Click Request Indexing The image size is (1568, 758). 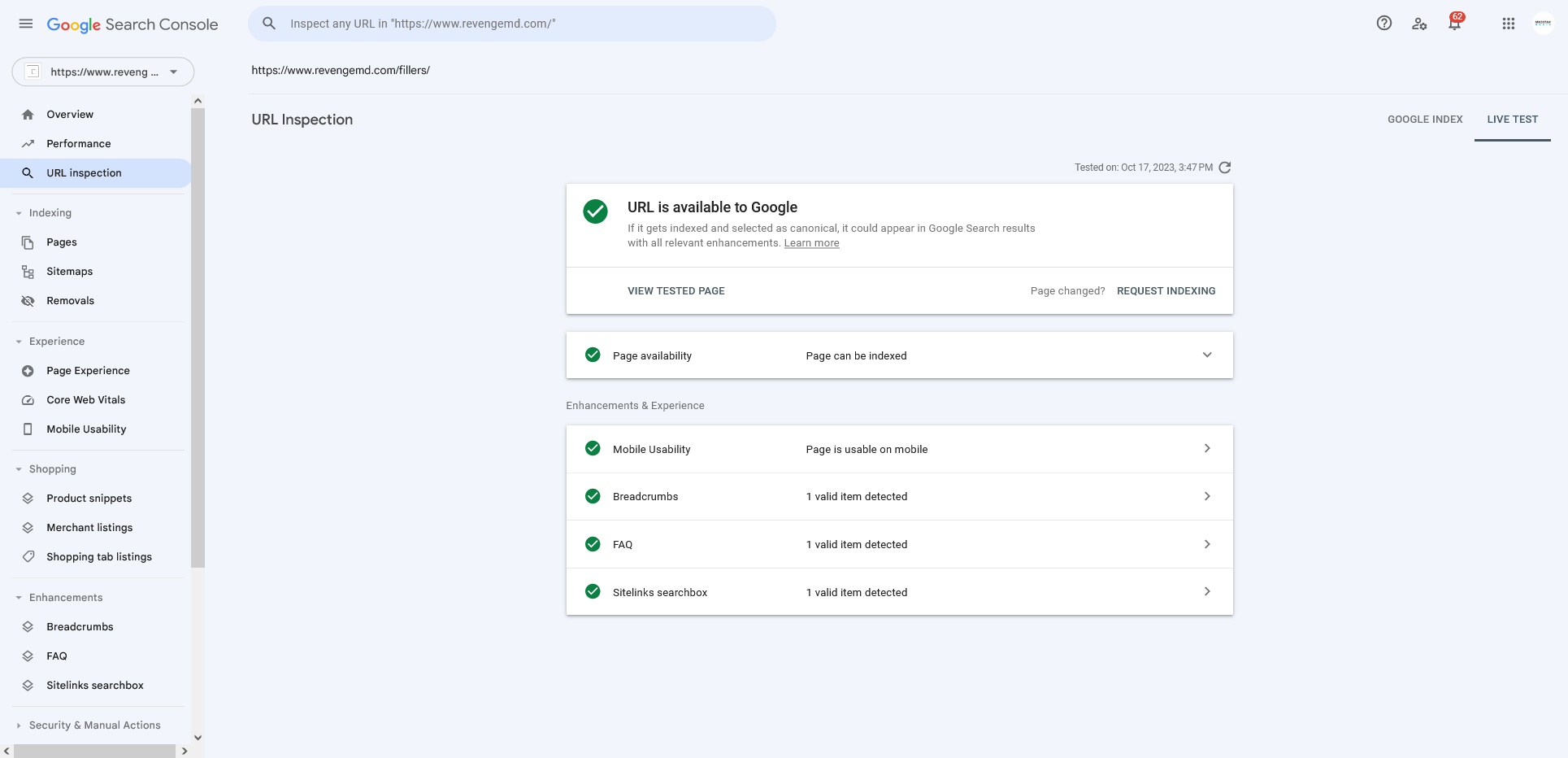[1166, 291]
